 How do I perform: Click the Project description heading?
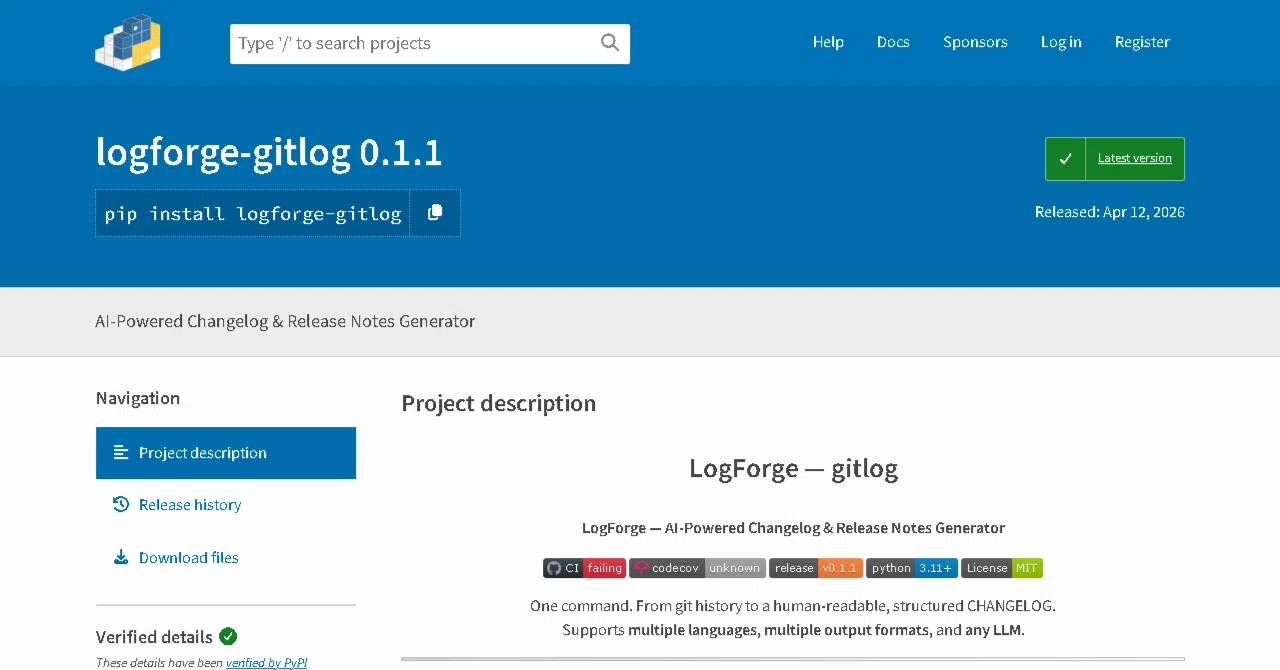(499, 403)
